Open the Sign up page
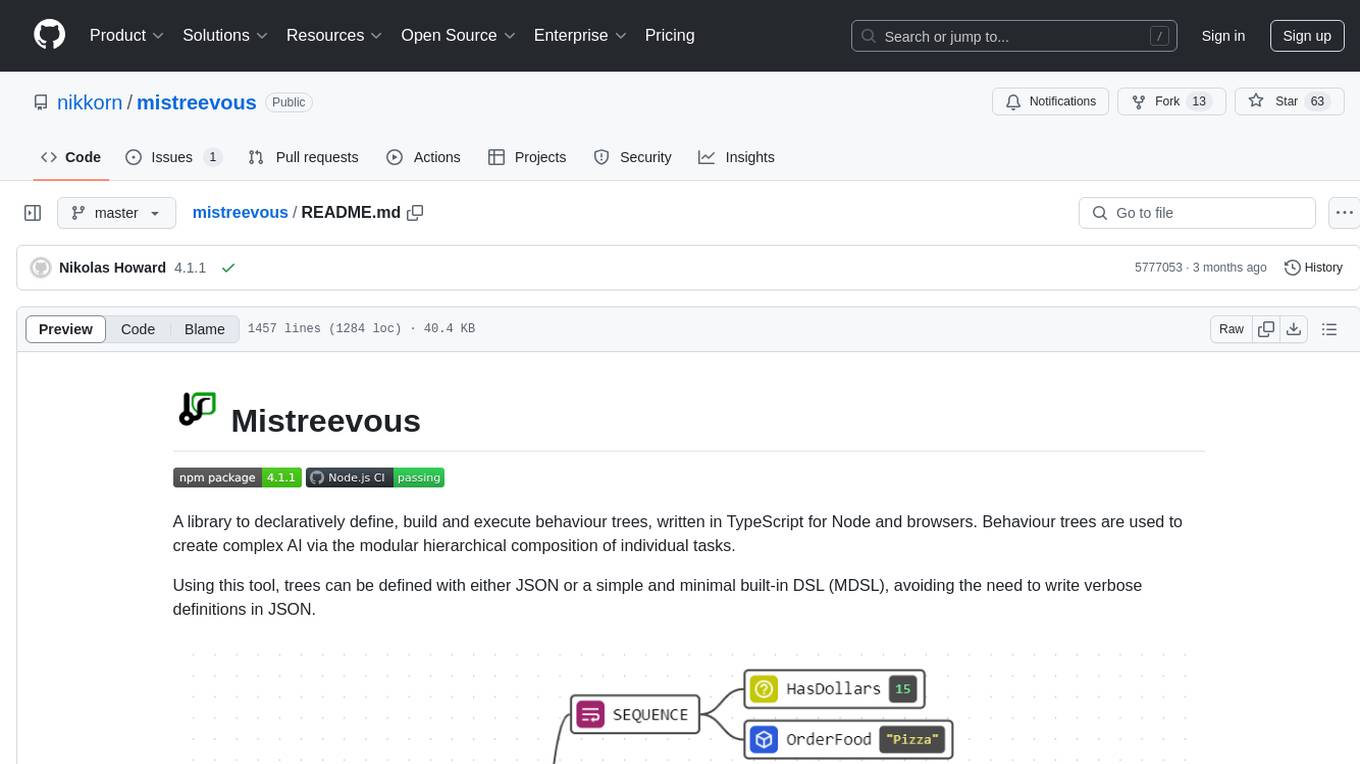1360x764 pixels. pos(1307,36)
